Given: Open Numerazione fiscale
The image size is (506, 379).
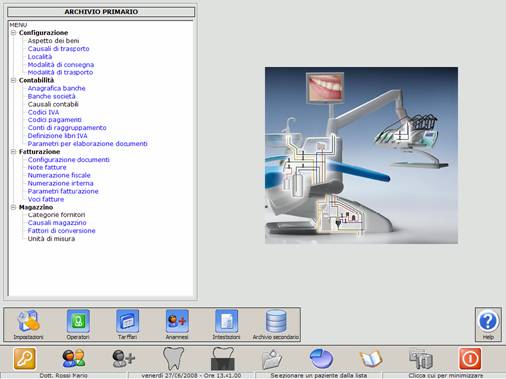Looking at the screenshot, I should point(59,175).
